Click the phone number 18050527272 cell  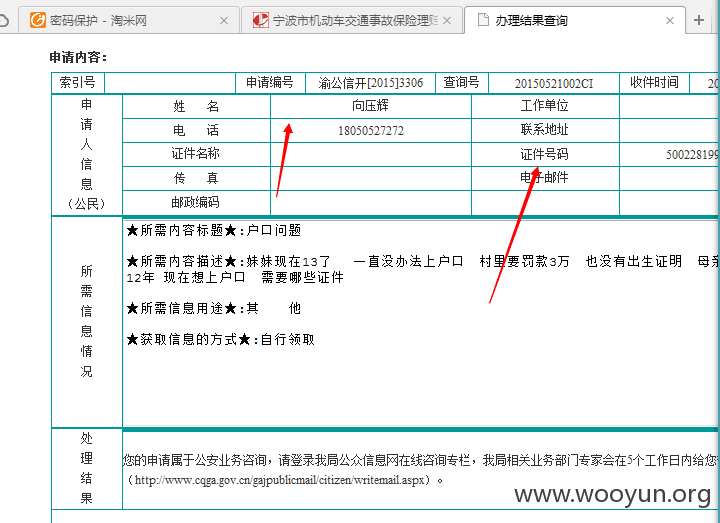371,130
